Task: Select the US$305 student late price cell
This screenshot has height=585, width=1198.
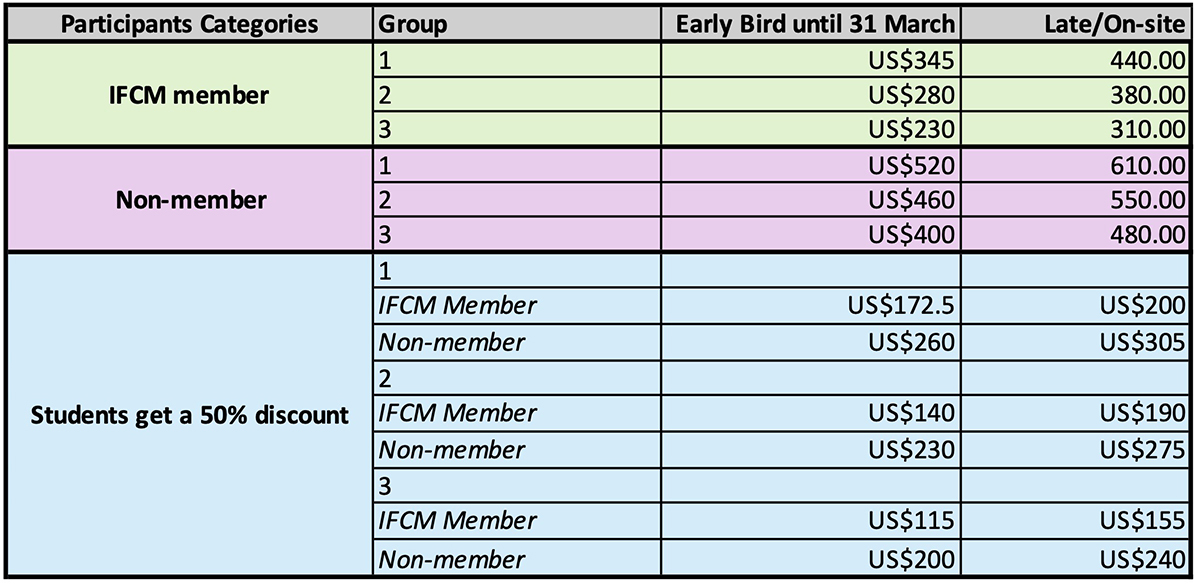Action: (1142, 342)
